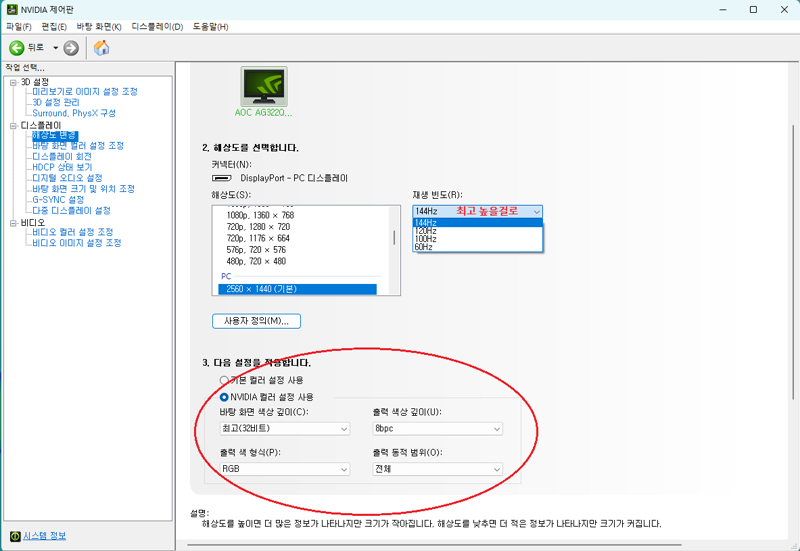Click the green Back arrow icon
The height and width of the screenshot is (551, 800).
(16, 48)
